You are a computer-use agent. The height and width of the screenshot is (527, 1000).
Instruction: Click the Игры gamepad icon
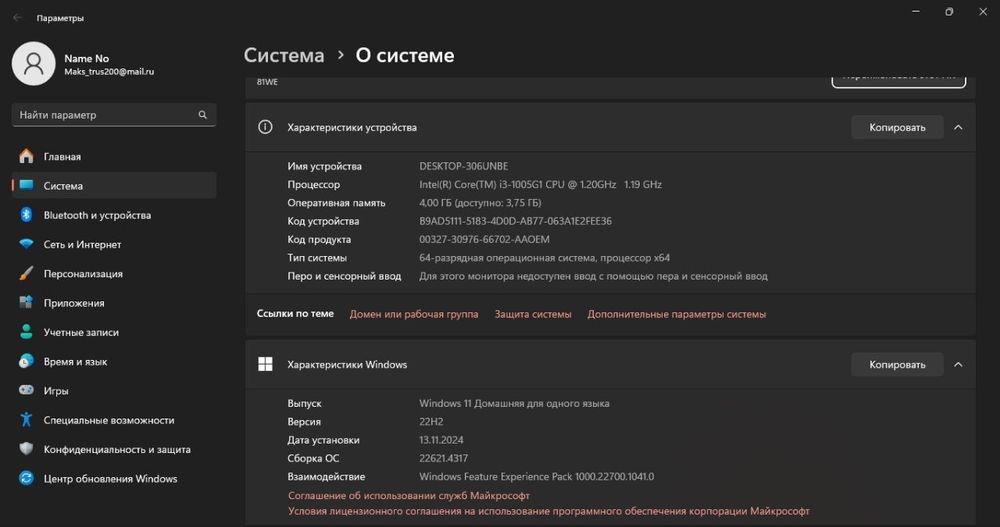(26, 390)
